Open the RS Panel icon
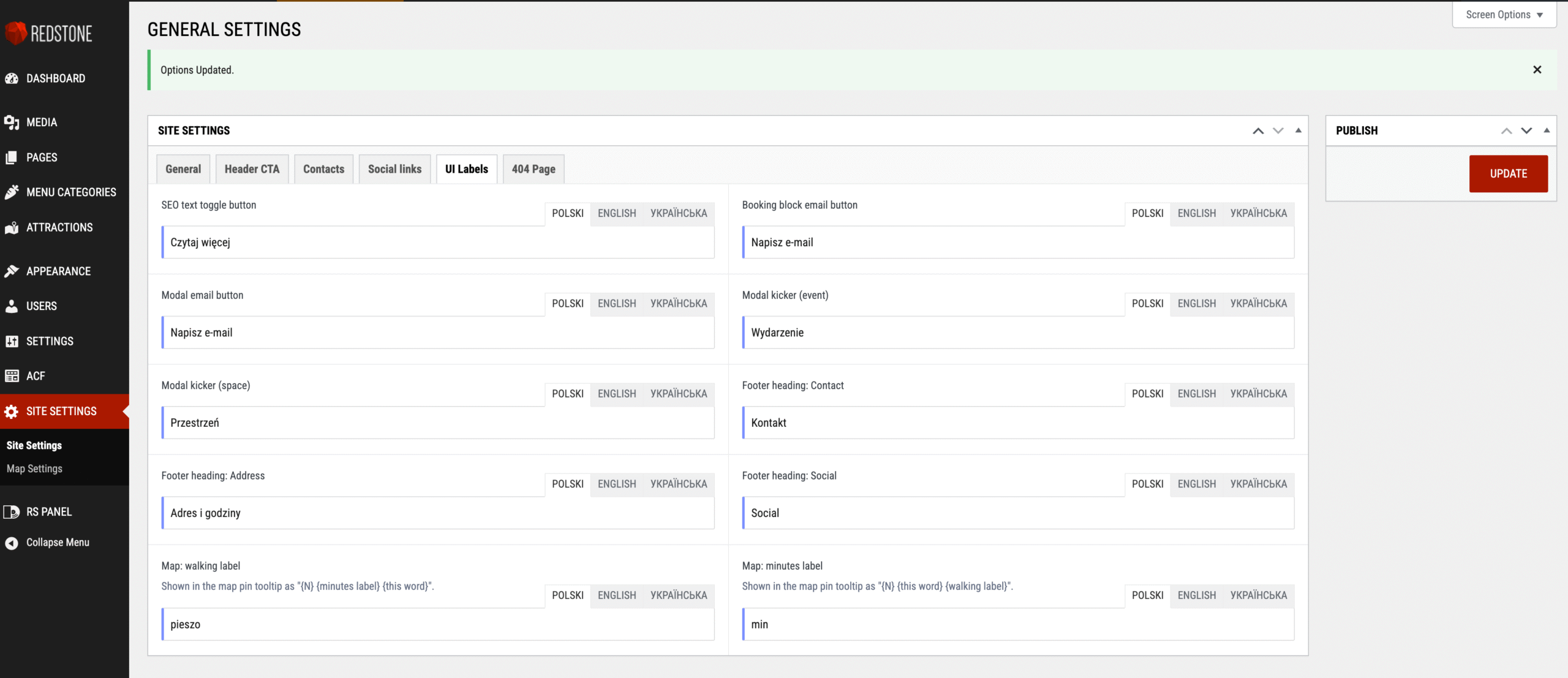 (x=12, y=512)
